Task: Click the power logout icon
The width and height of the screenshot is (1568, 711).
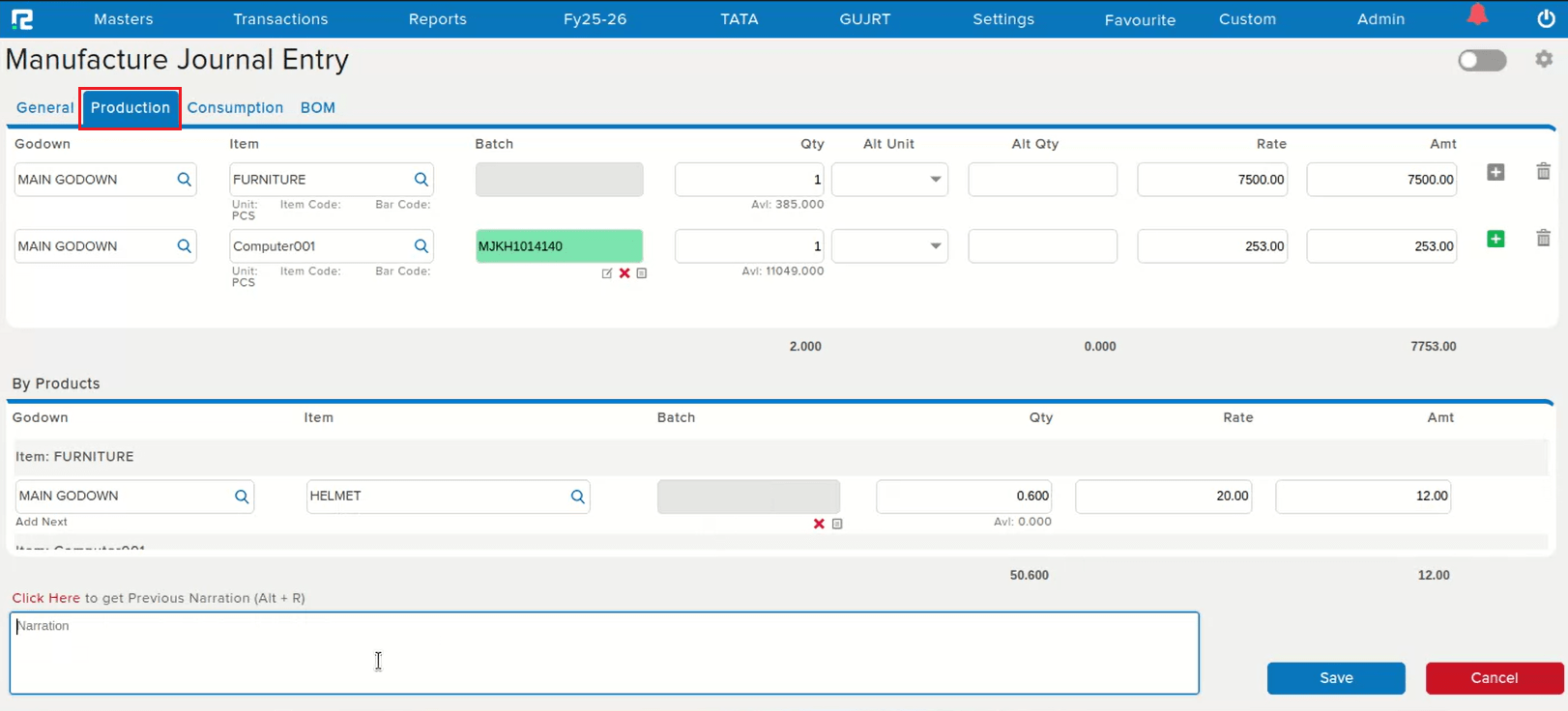Action: (1546, 18)
